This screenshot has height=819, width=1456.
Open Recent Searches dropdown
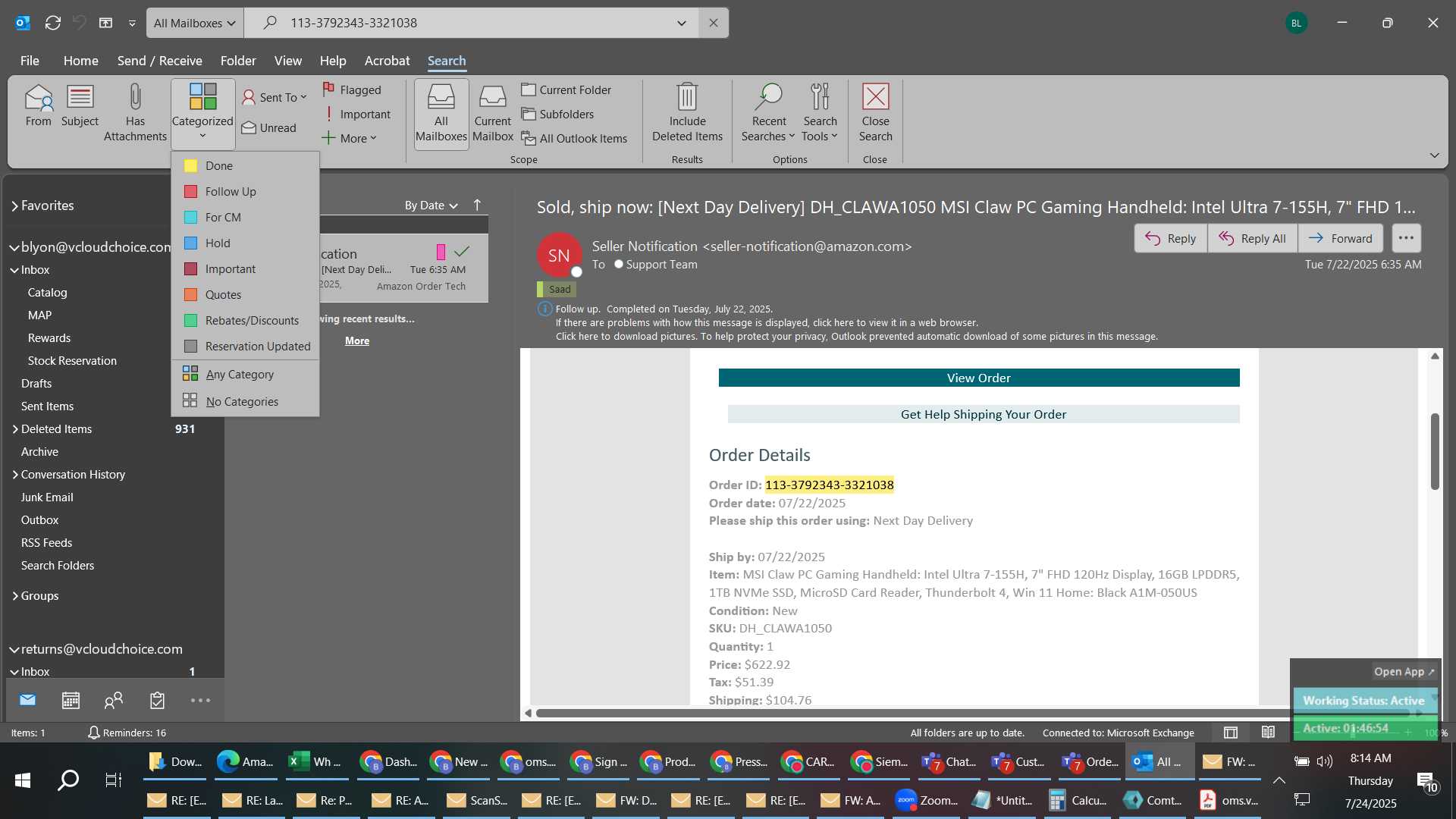[768, 113]
